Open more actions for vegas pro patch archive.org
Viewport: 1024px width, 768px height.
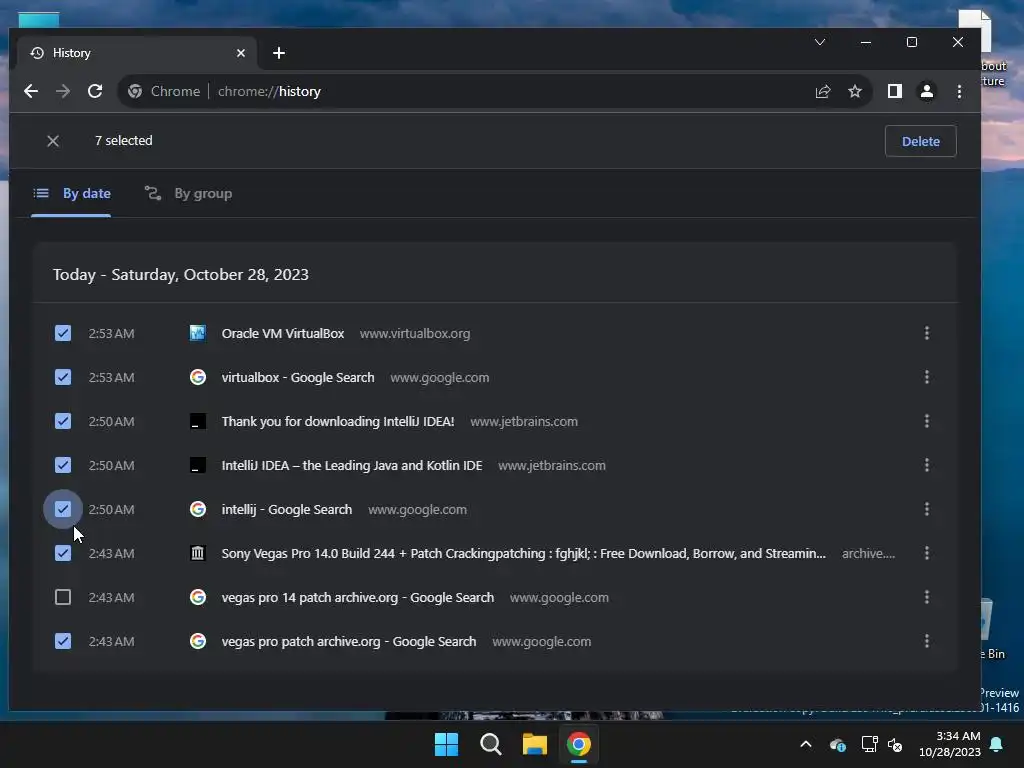927,641
